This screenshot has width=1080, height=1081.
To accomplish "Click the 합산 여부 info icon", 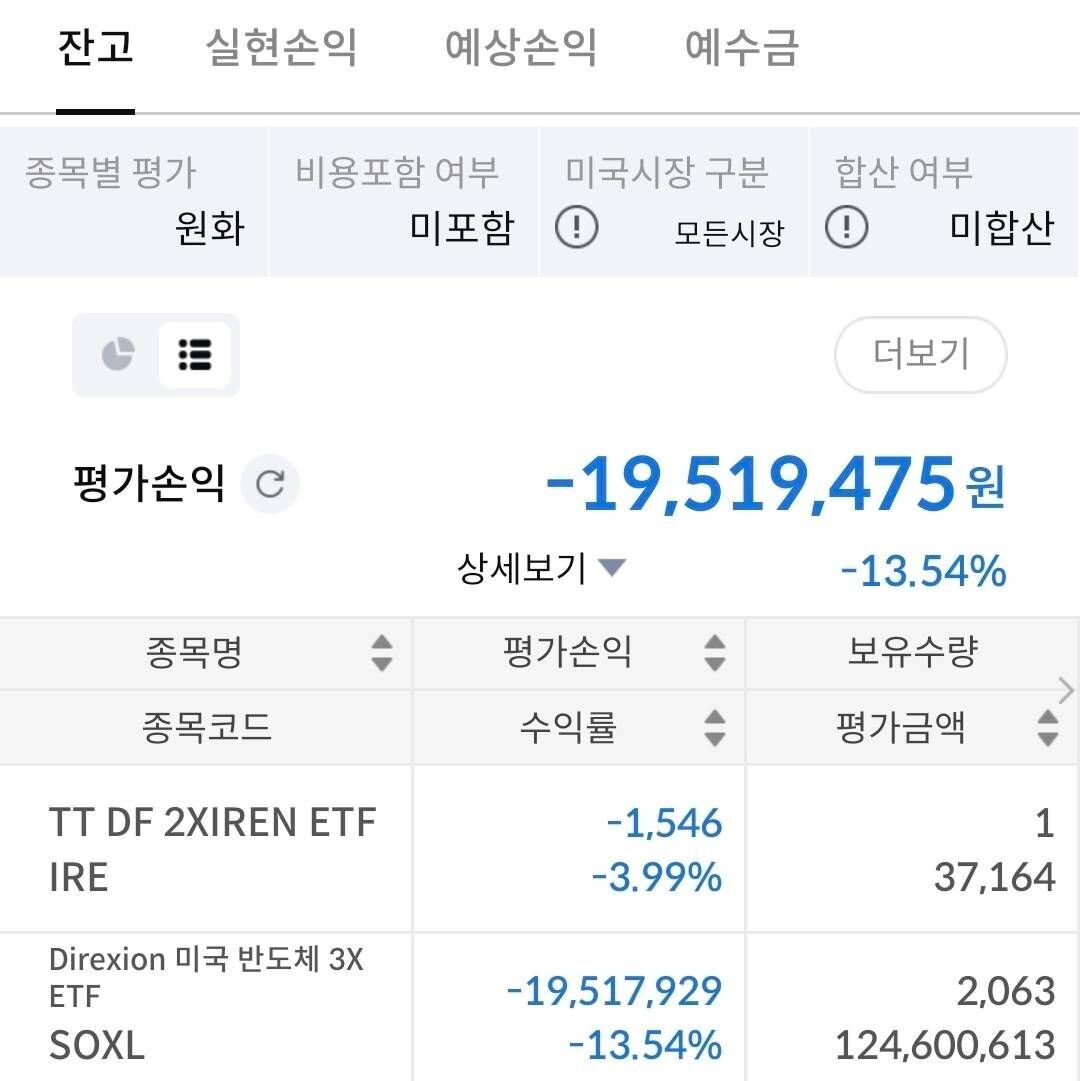I will (846, 228).
